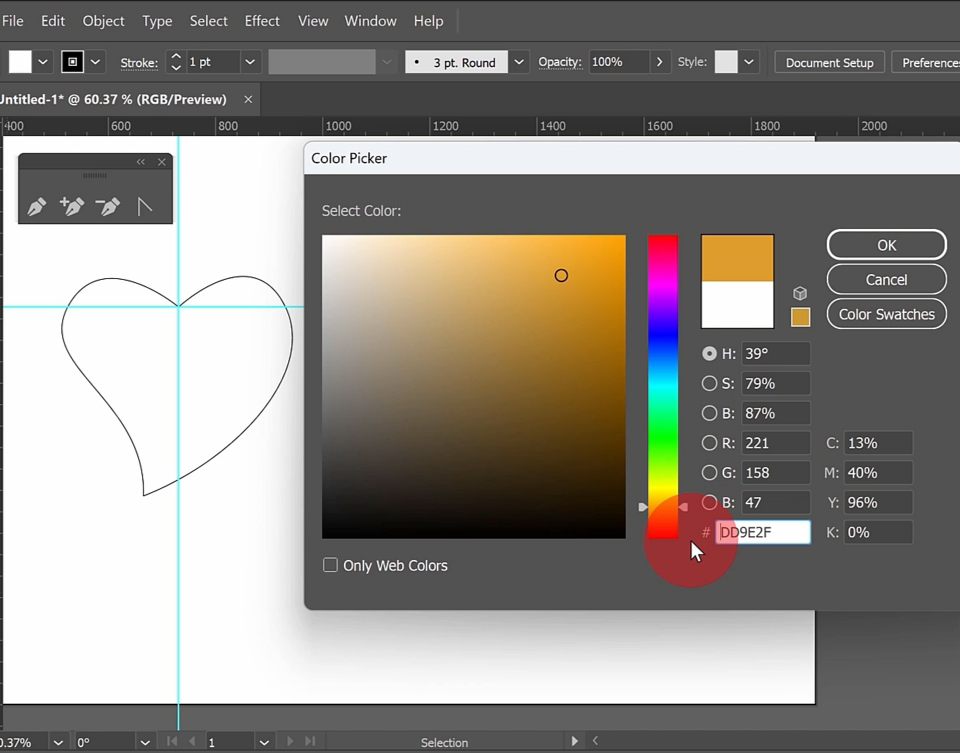Click the hex color input field
Image resolution: width=960 pixels, height=753 pixels.
(763, 532)
